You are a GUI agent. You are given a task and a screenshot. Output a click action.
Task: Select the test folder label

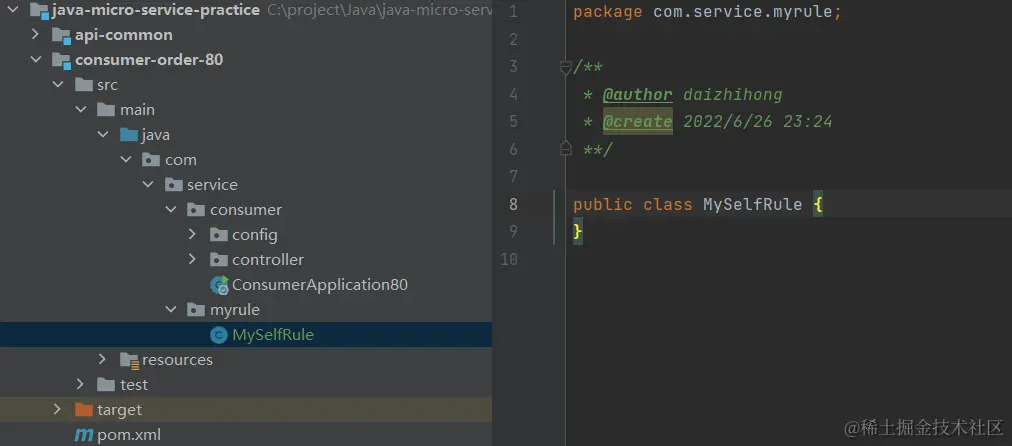tap(134, 385)
